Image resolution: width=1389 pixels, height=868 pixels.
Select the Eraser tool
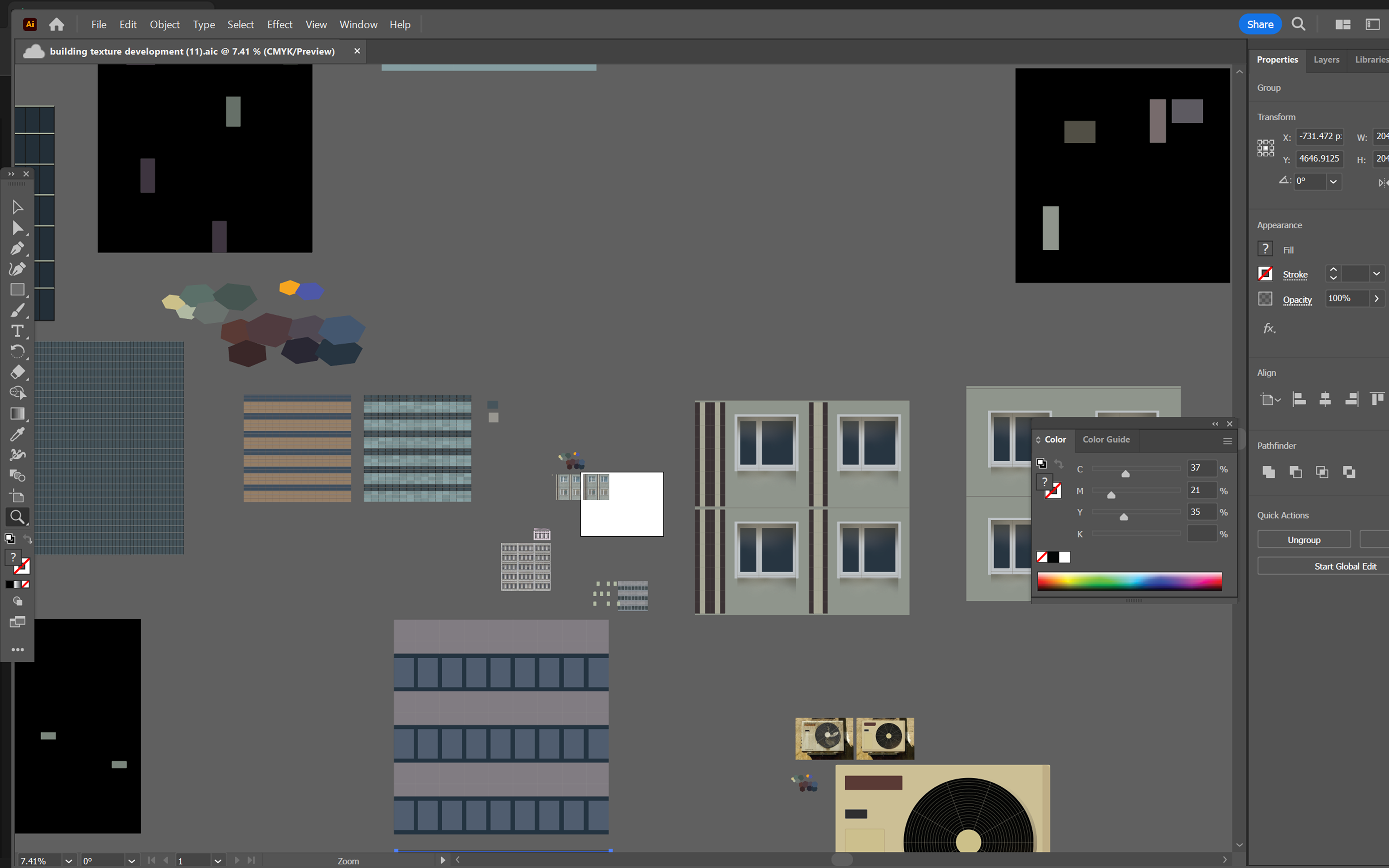coord(17,372)
